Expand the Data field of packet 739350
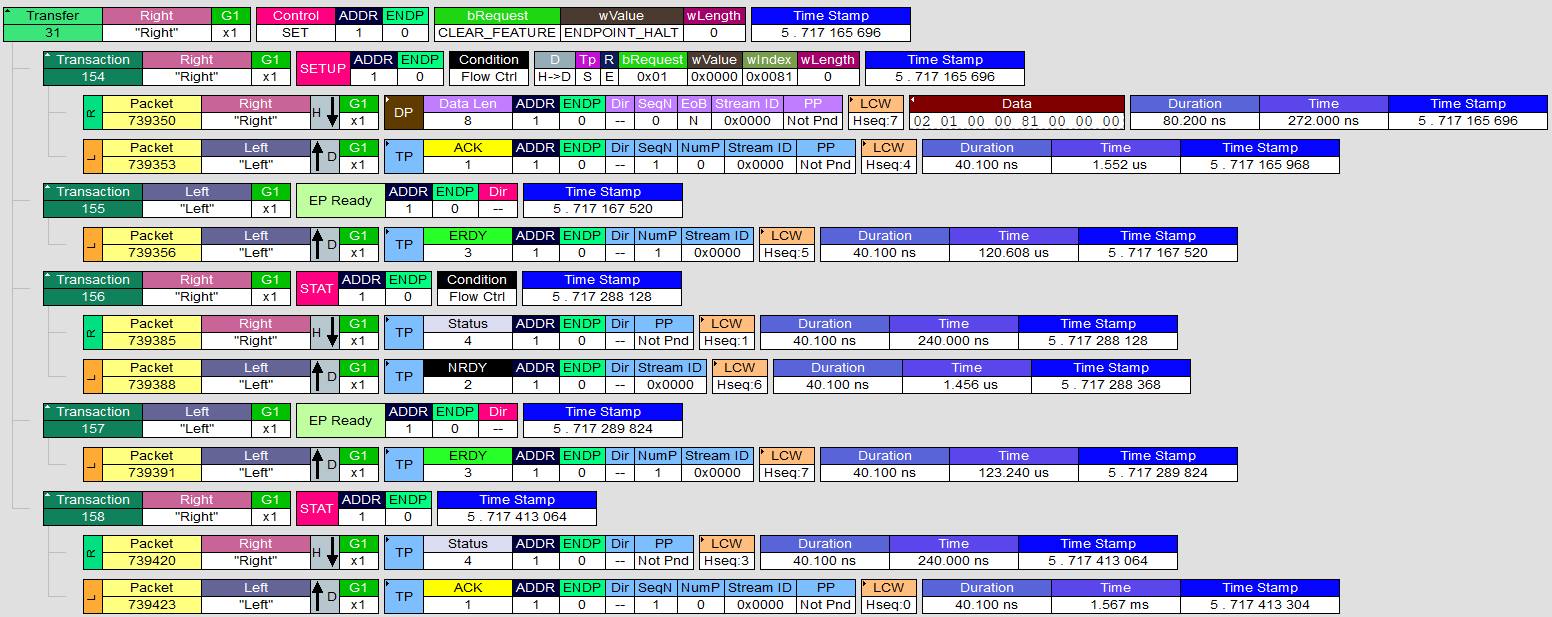The image size is (1552, 617). (x=914, y=100)
